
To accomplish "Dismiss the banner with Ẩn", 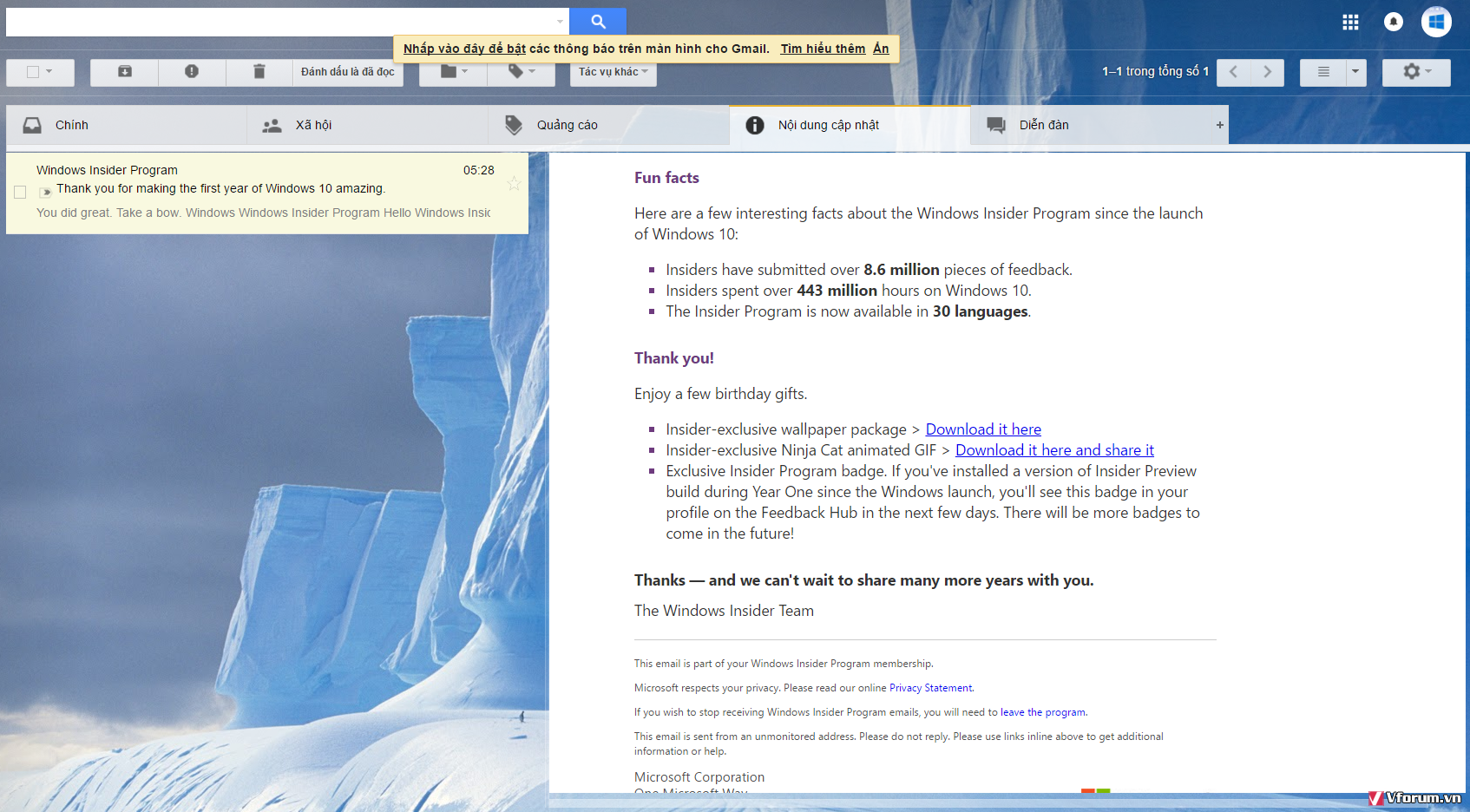I will 881,49.
